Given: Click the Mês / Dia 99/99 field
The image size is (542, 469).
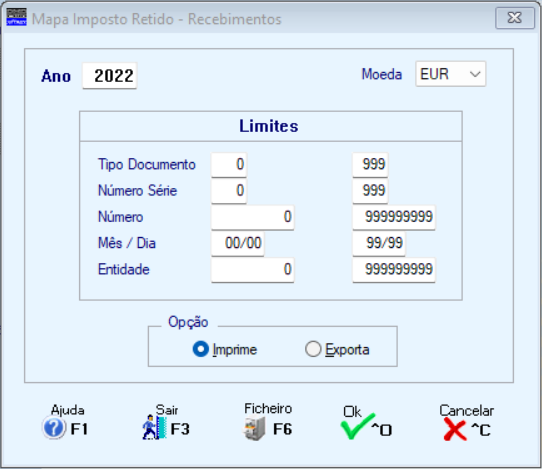Looking at the screenshot, I should (x=379, y=243).
